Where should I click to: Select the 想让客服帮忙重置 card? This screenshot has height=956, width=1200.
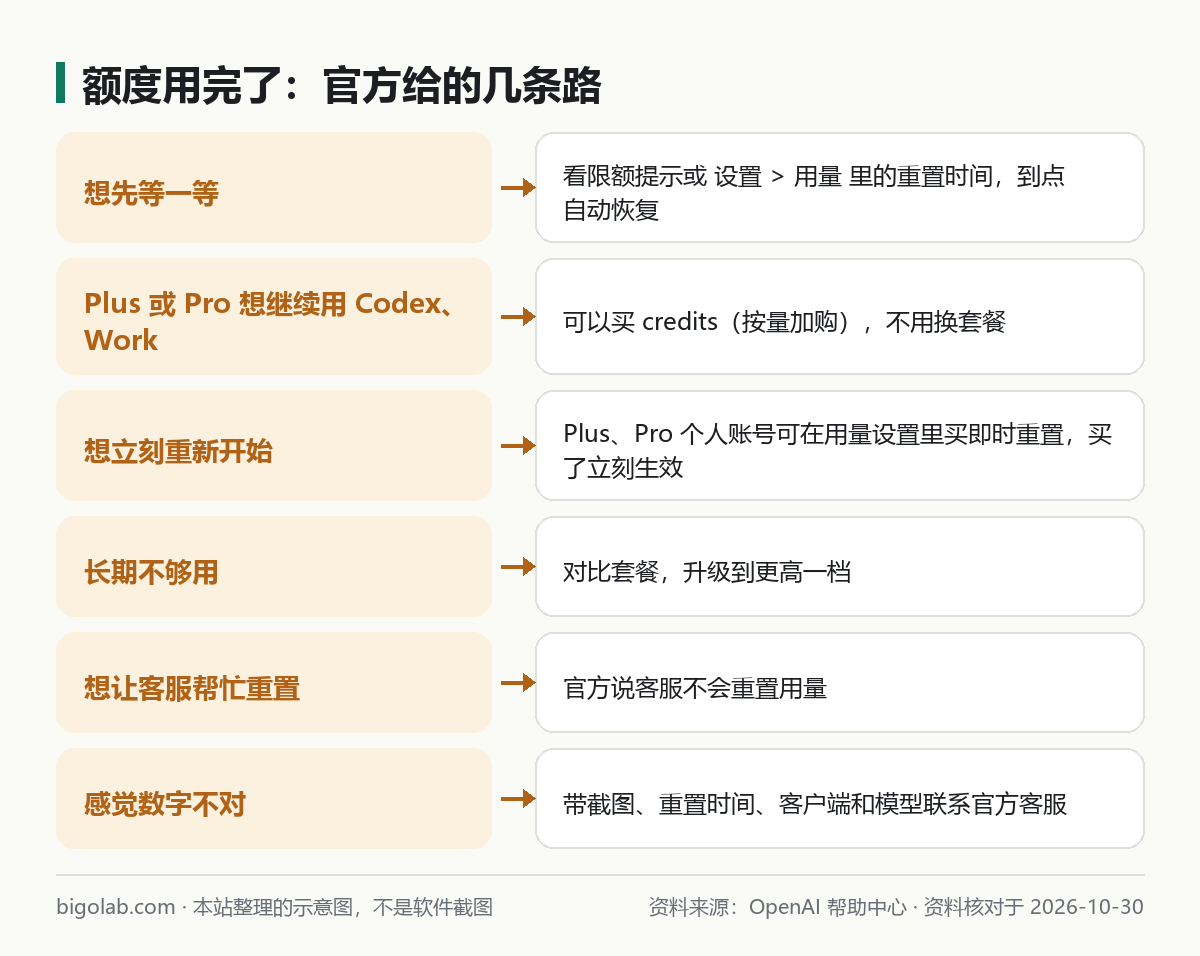click(x=274, y=682)
